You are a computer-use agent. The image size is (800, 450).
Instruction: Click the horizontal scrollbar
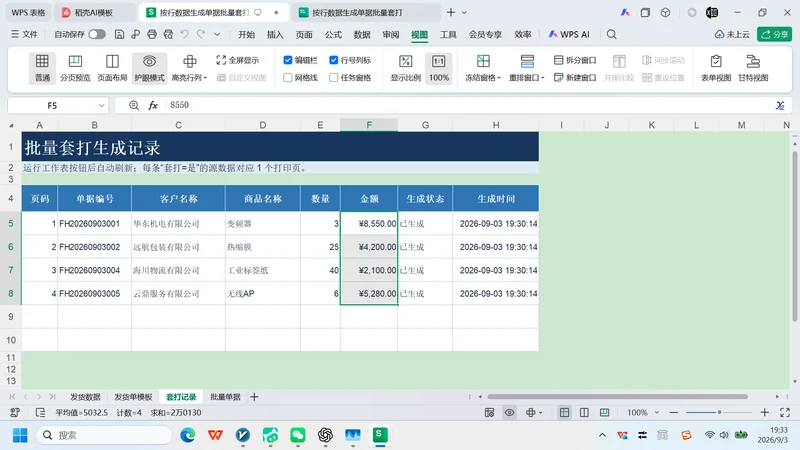pos(617,396)
